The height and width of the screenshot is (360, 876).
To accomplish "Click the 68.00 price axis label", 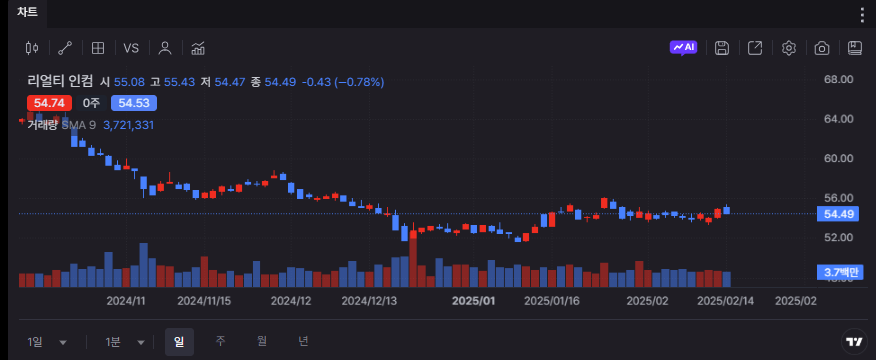I will point(839,79).
